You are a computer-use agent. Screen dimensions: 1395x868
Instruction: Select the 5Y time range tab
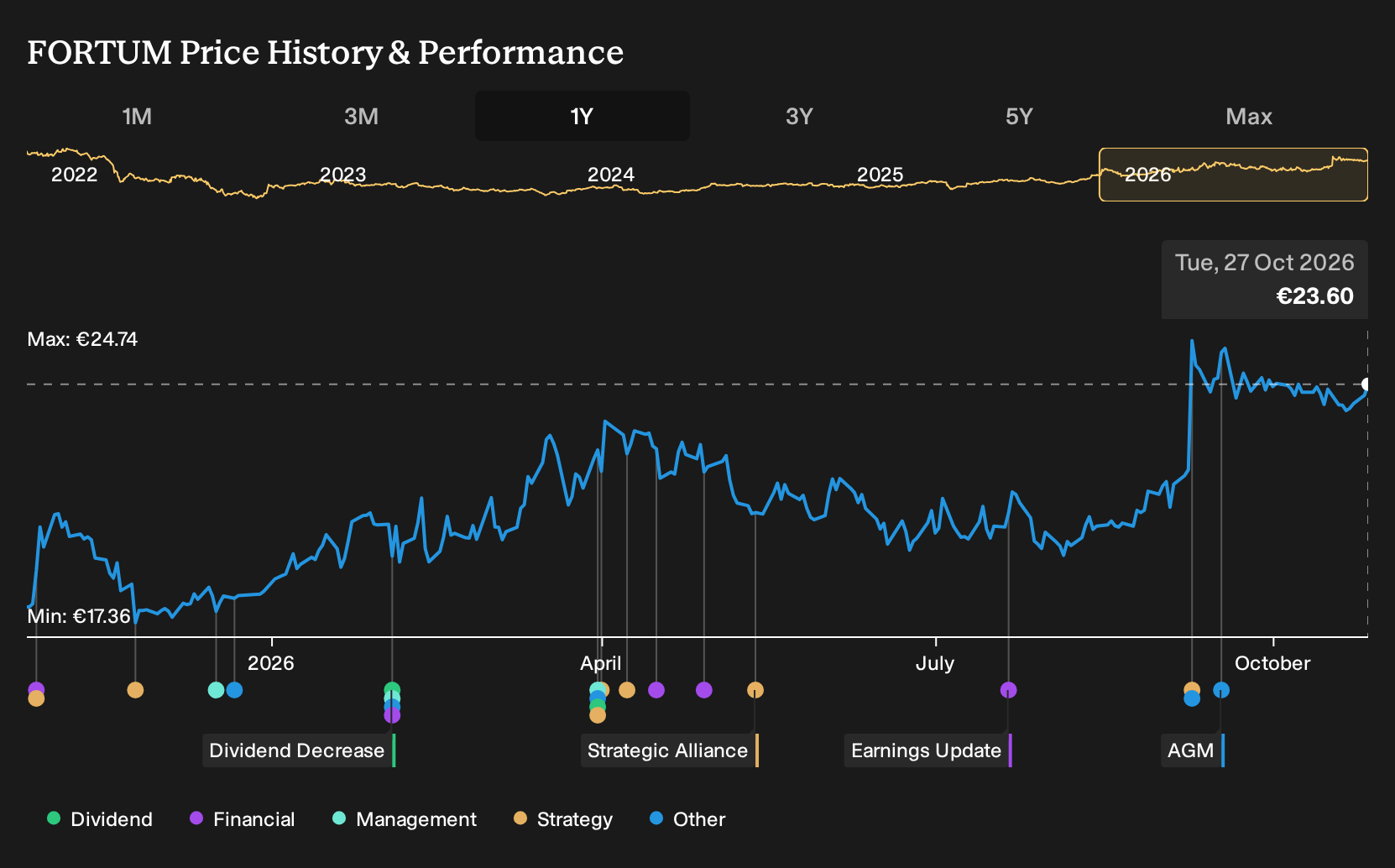tap(1019, 116)
